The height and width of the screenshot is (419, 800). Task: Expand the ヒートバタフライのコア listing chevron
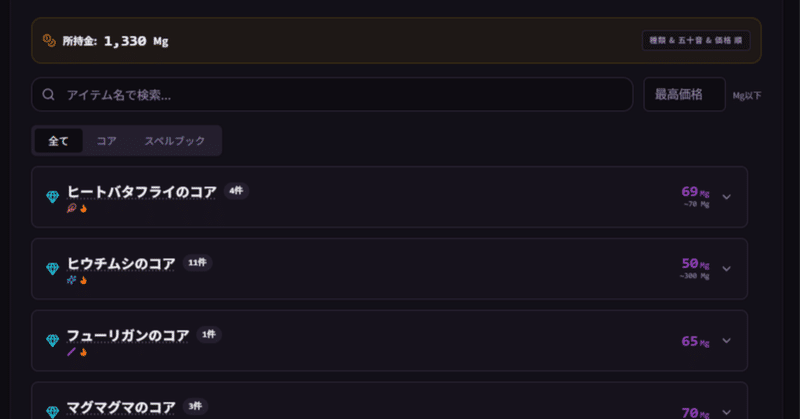[727, 197]
